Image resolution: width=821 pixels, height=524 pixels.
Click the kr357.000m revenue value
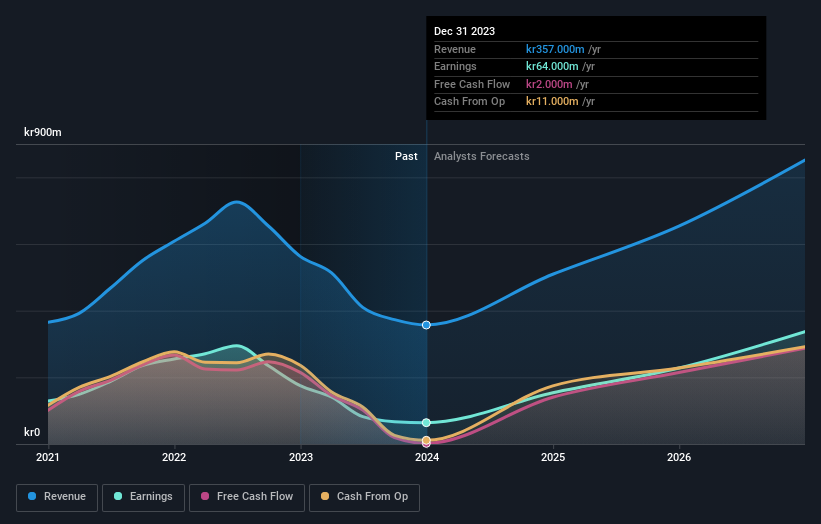[555, 49]
